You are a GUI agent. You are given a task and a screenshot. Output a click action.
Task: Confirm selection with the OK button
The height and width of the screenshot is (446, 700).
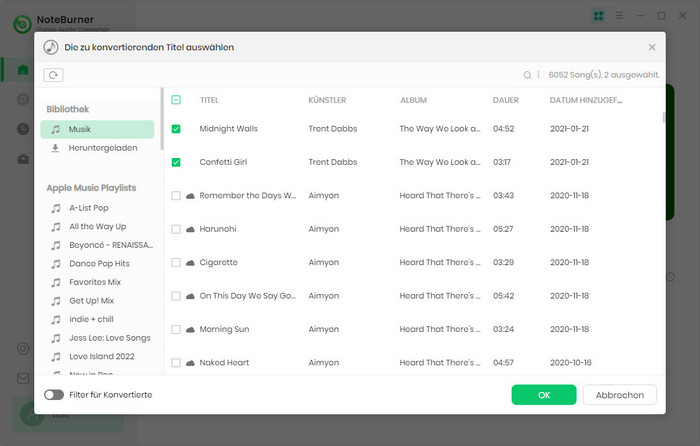(544, 395)
